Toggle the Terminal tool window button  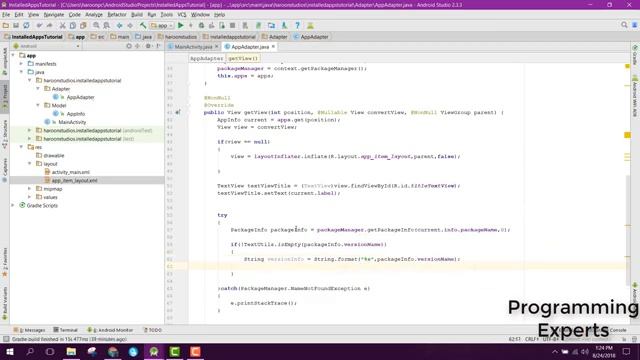[x=65, y=330]
